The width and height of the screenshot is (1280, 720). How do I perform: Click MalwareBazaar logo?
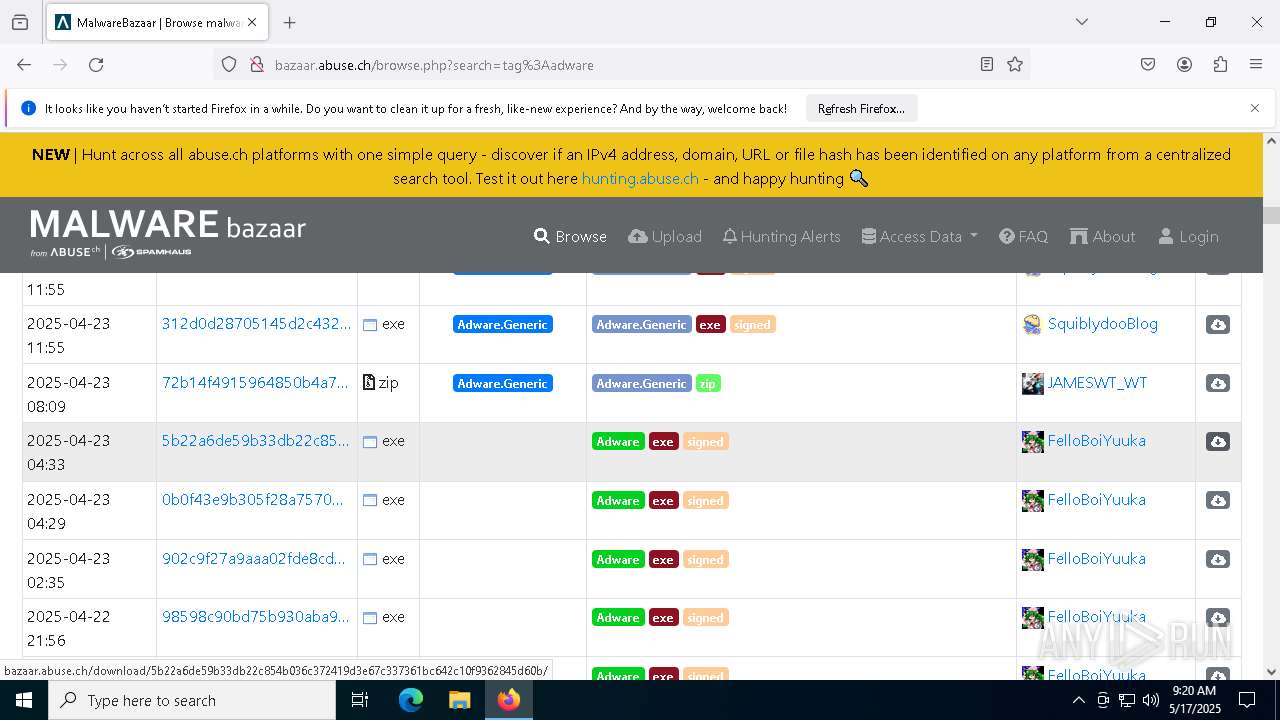pos(168,234)
